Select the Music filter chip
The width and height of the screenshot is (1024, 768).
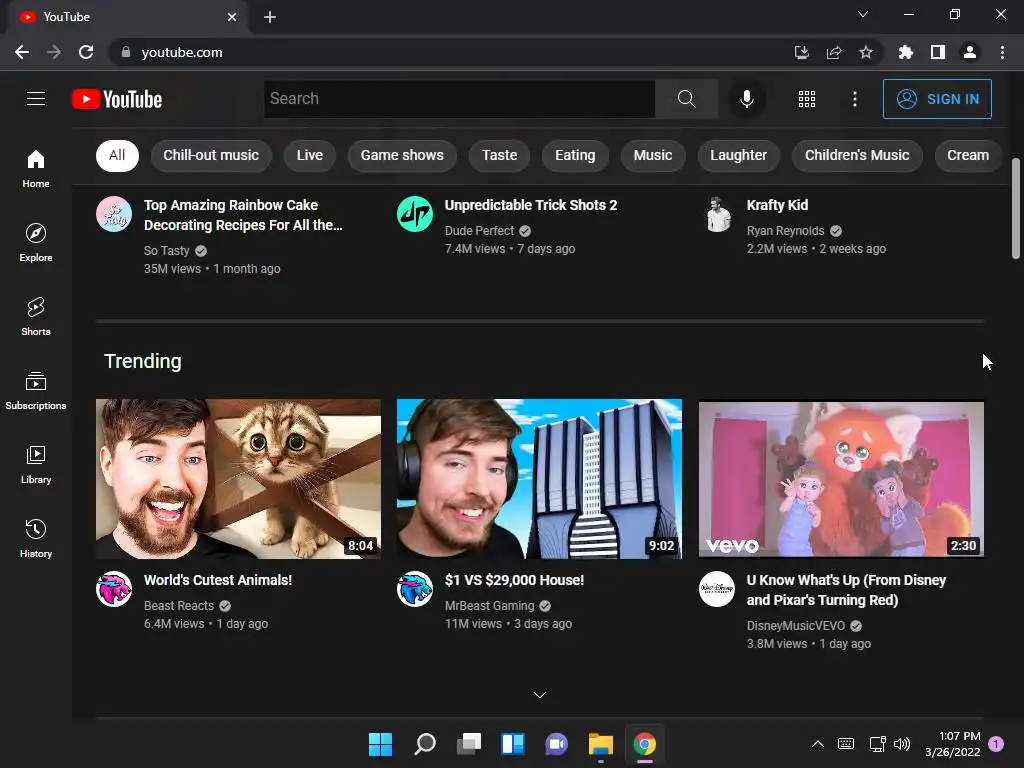(653, 155)
